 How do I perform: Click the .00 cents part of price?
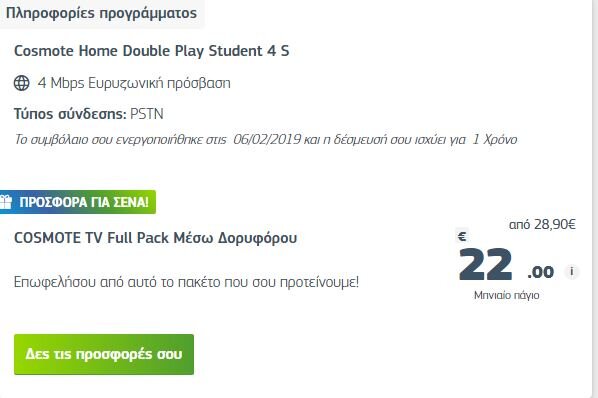540,272
